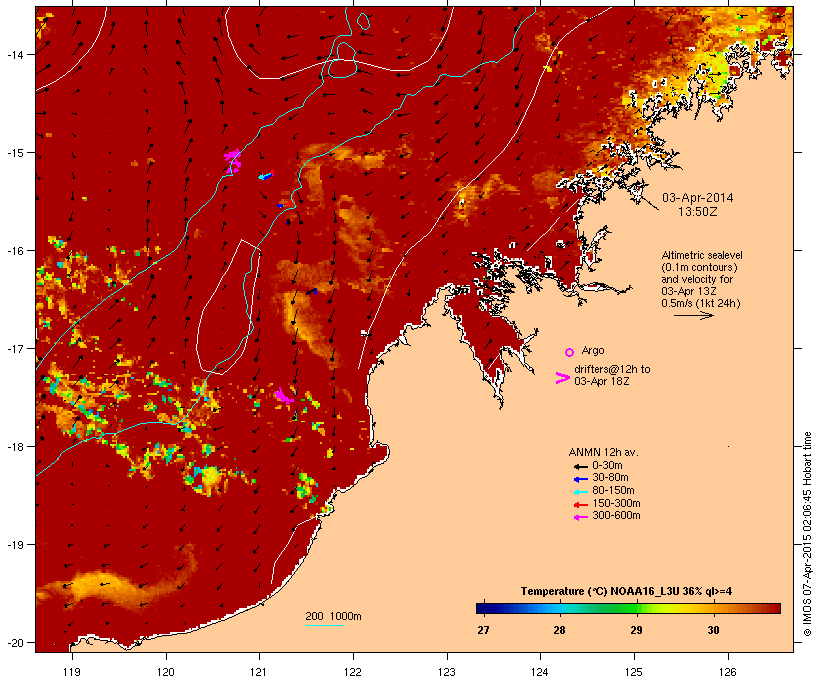The image size is (820, 680).
Task: Click the IMOS copyright timestamp text
Action: coord(807,534)
